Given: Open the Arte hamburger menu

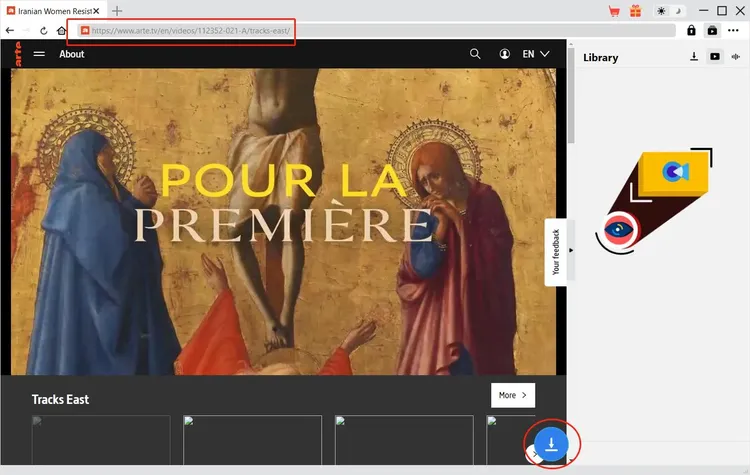Looking at the screenshot, I should pyautogui.click(x=39, y=54).
